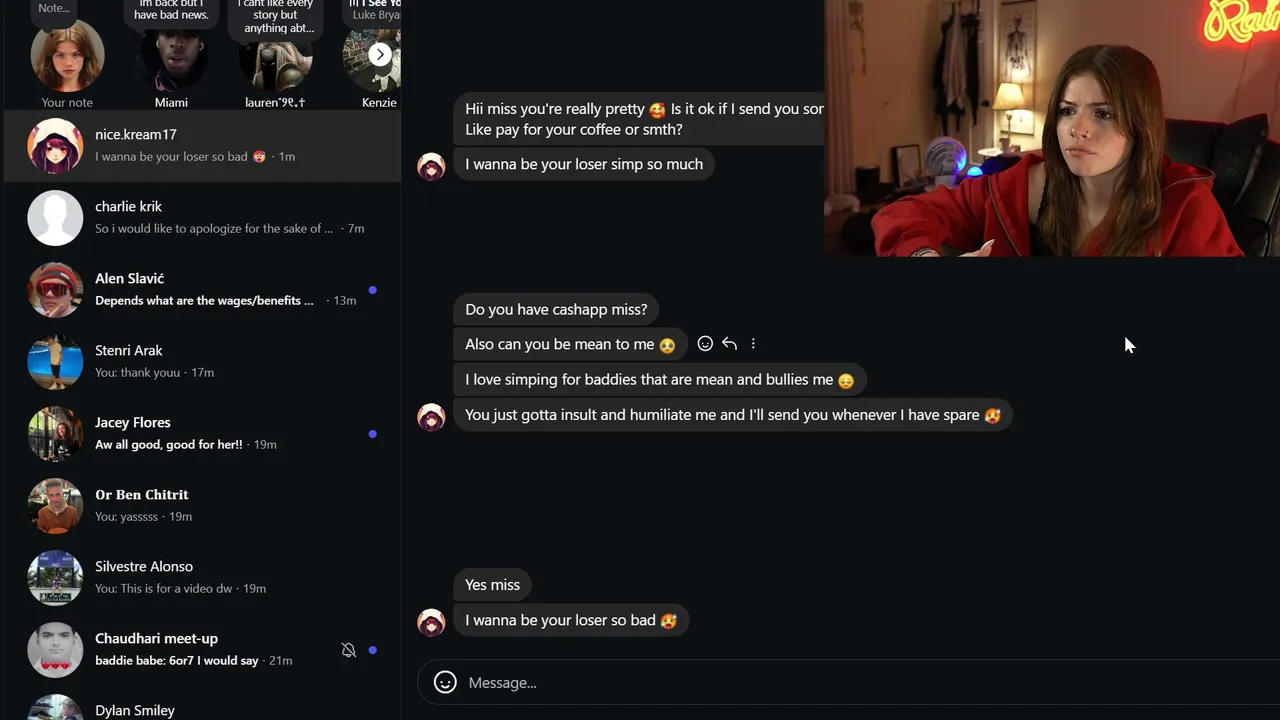Toggle muted bell on Chaudhari meet-up chat
1280x720 pixels.
coord(348,650)
